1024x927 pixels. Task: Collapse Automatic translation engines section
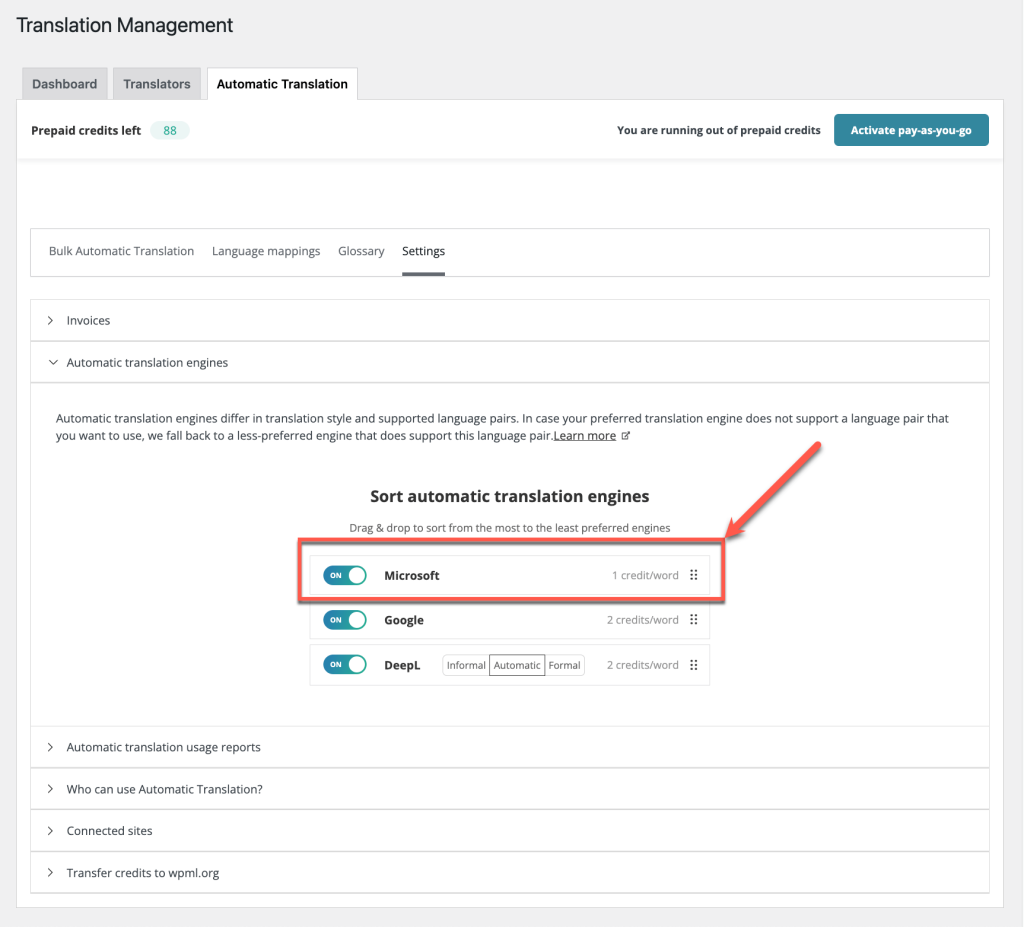tap(147, 363)
